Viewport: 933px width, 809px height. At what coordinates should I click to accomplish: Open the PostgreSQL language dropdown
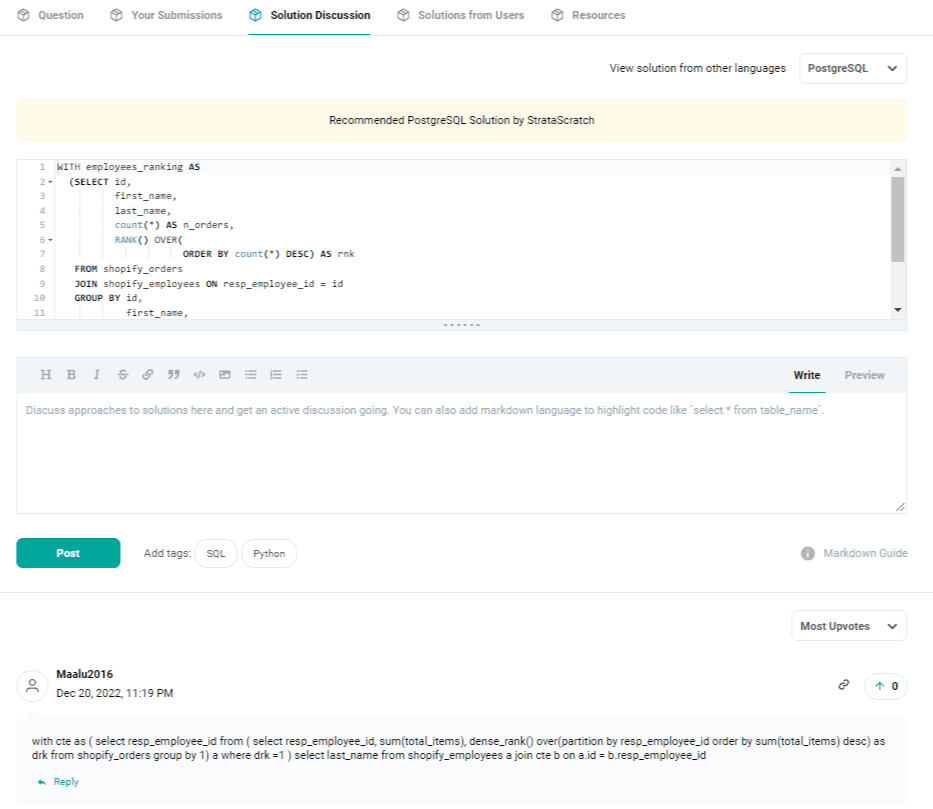point(852,68)
